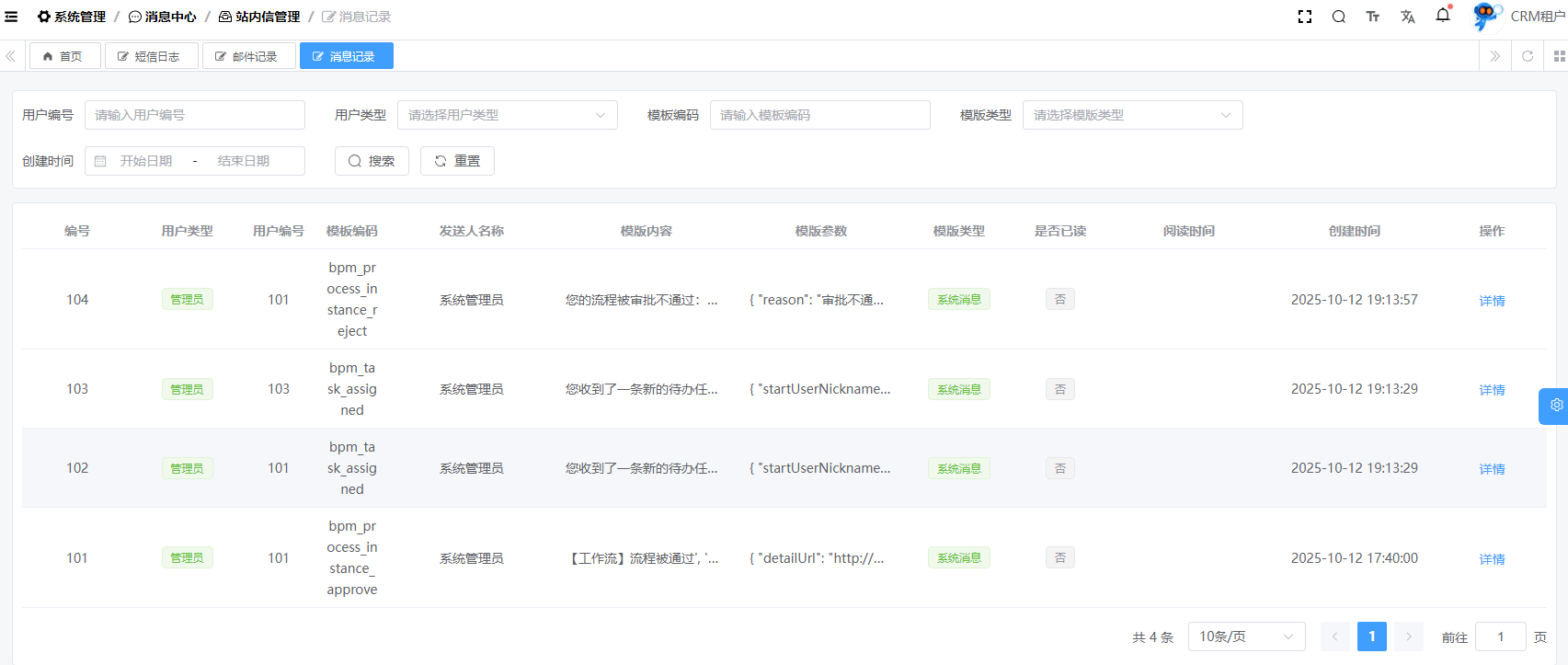Open the font size setting icon
Viewport: 1568px width, 665px height.
tap(1372, 17)
